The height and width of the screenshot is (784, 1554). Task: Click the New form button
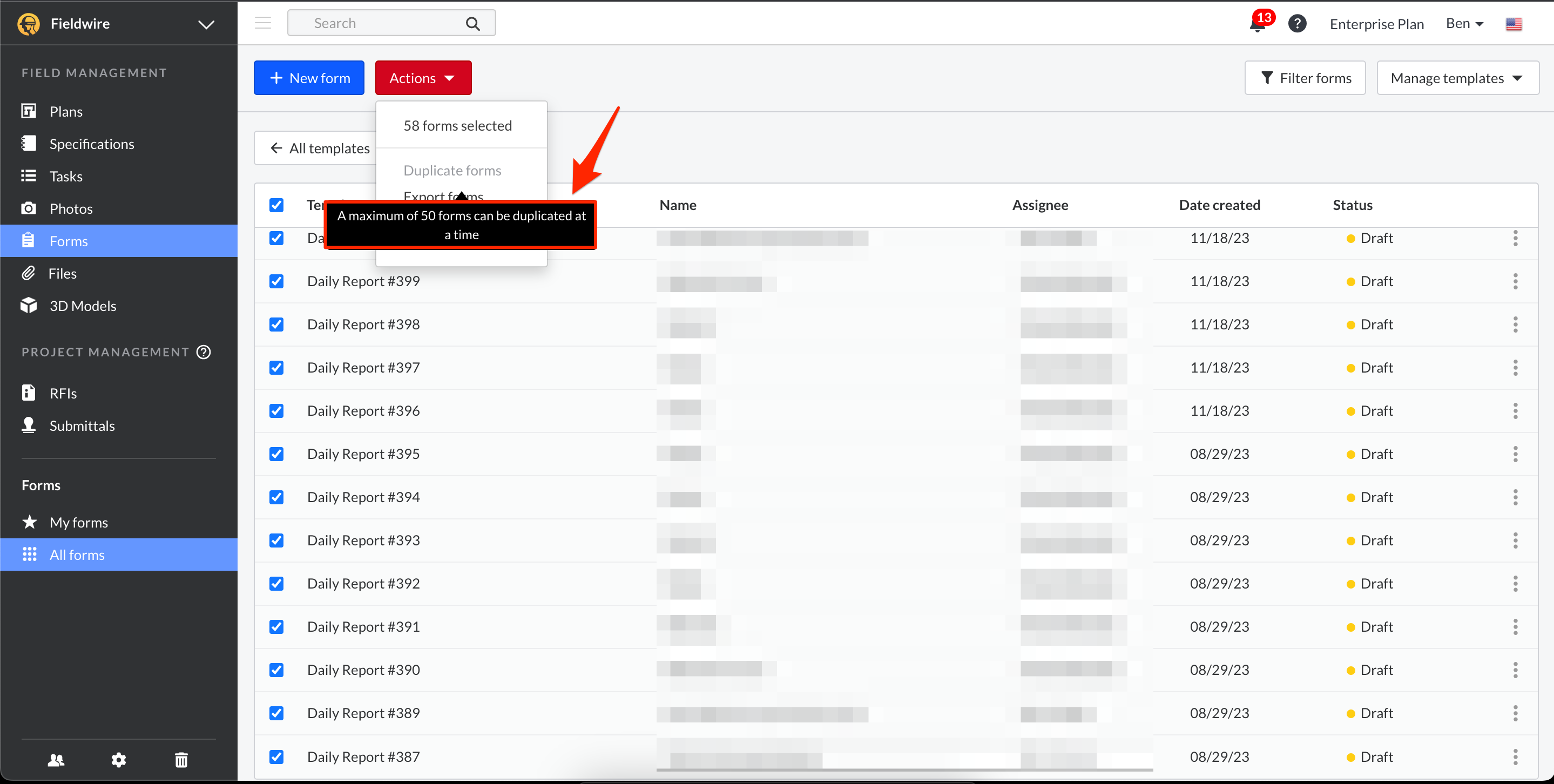(309, 78)
